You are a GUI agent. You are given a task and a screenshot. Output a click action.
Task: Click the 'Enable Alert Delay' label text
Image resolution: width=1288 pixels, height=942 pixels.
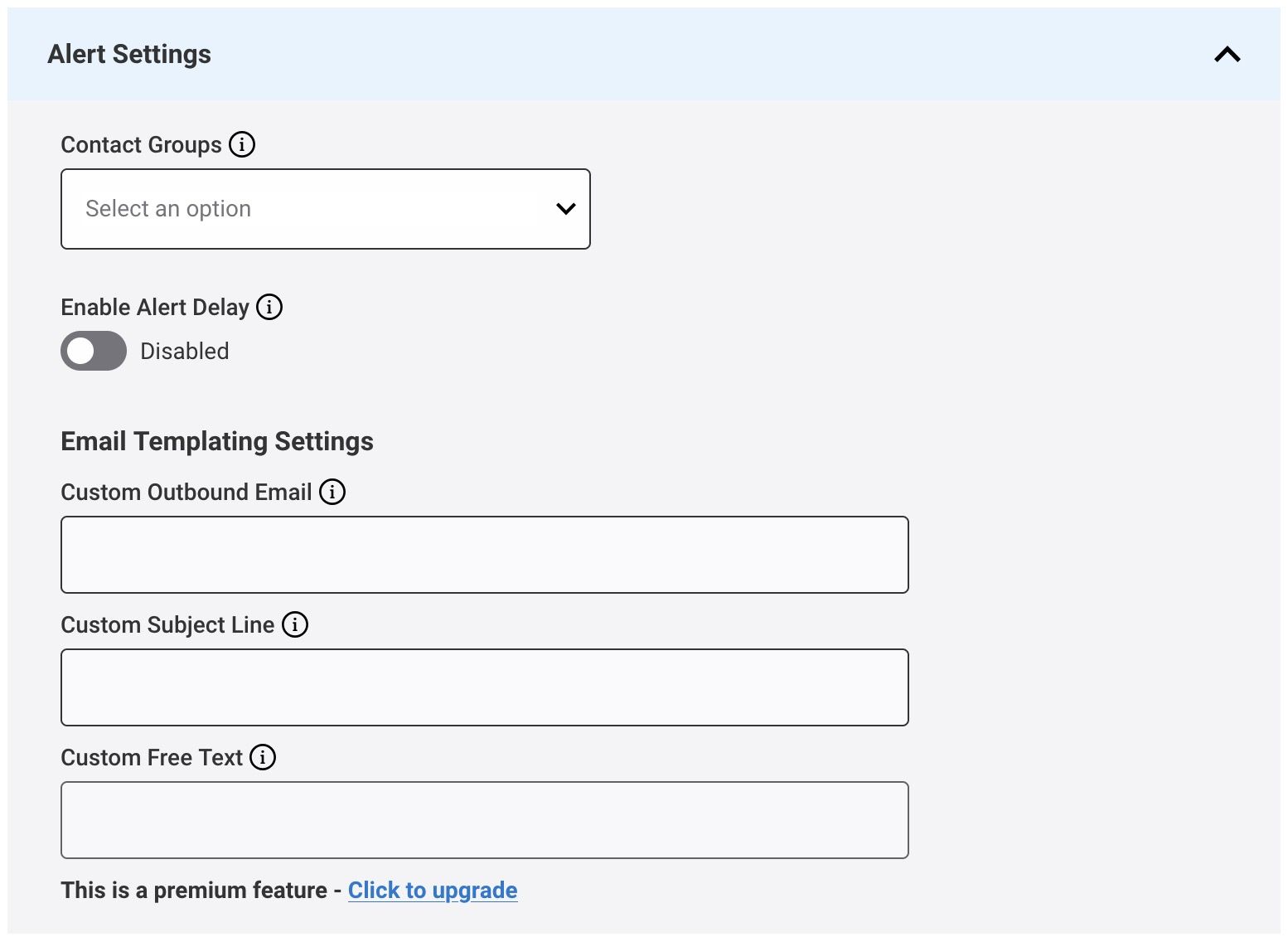155,308
